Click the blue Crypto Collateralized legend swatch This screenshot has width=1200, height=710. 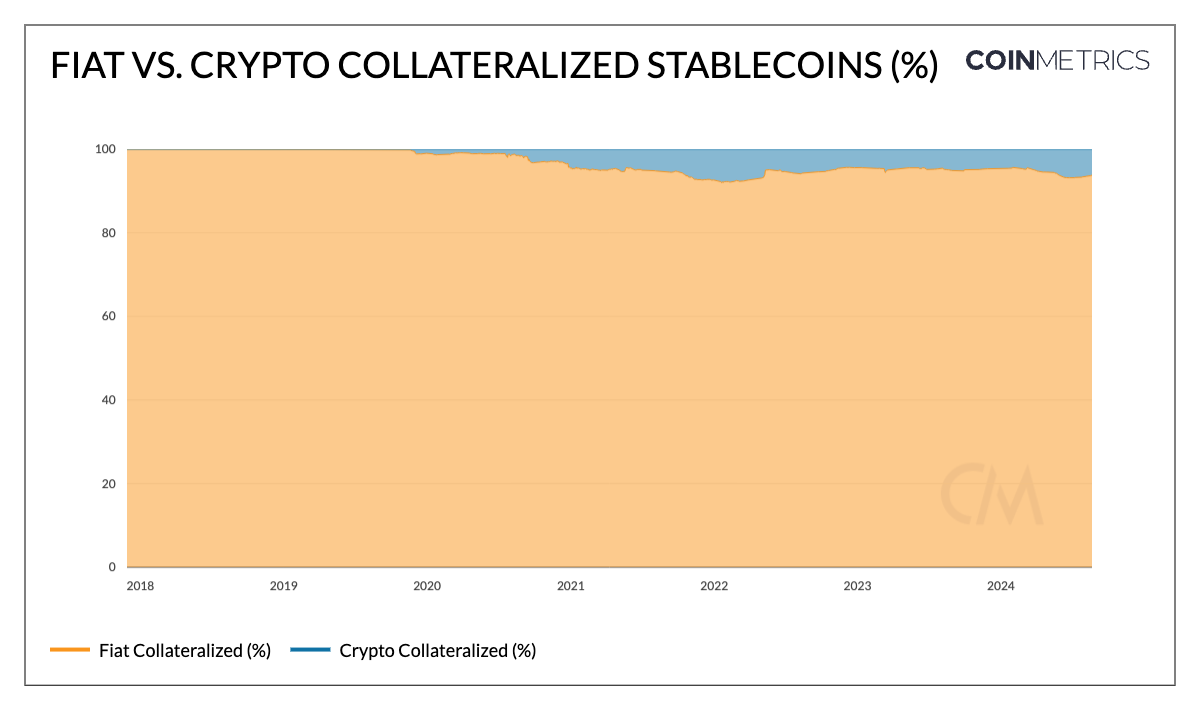pyautogui.click(x=310, y=651)
